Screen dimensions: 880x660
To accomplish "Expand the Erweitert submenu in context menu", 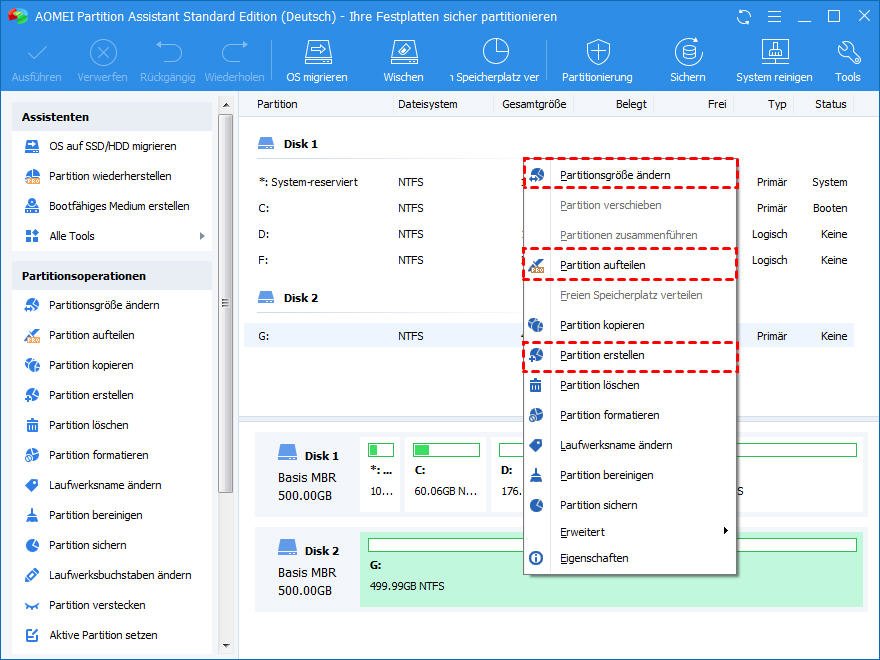I will click(630, 531).
